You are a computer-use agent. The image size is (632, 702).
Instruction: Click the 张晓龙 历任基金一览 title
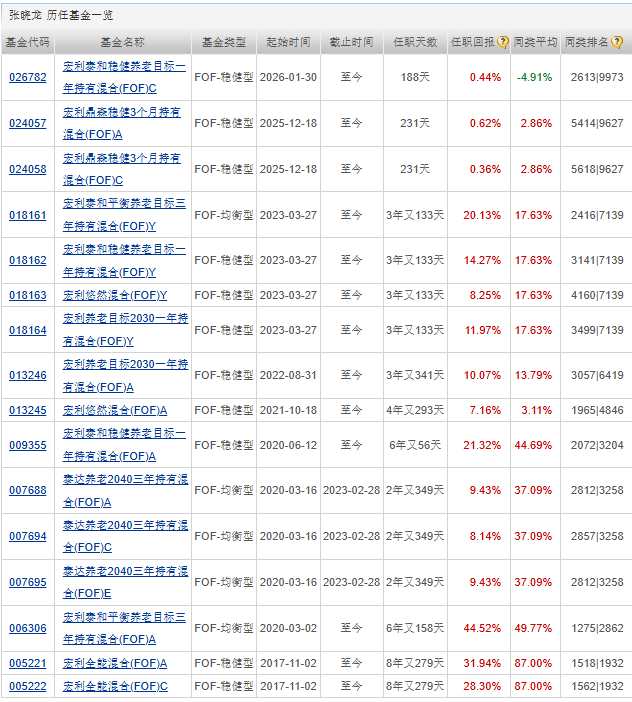pos(61,15)
